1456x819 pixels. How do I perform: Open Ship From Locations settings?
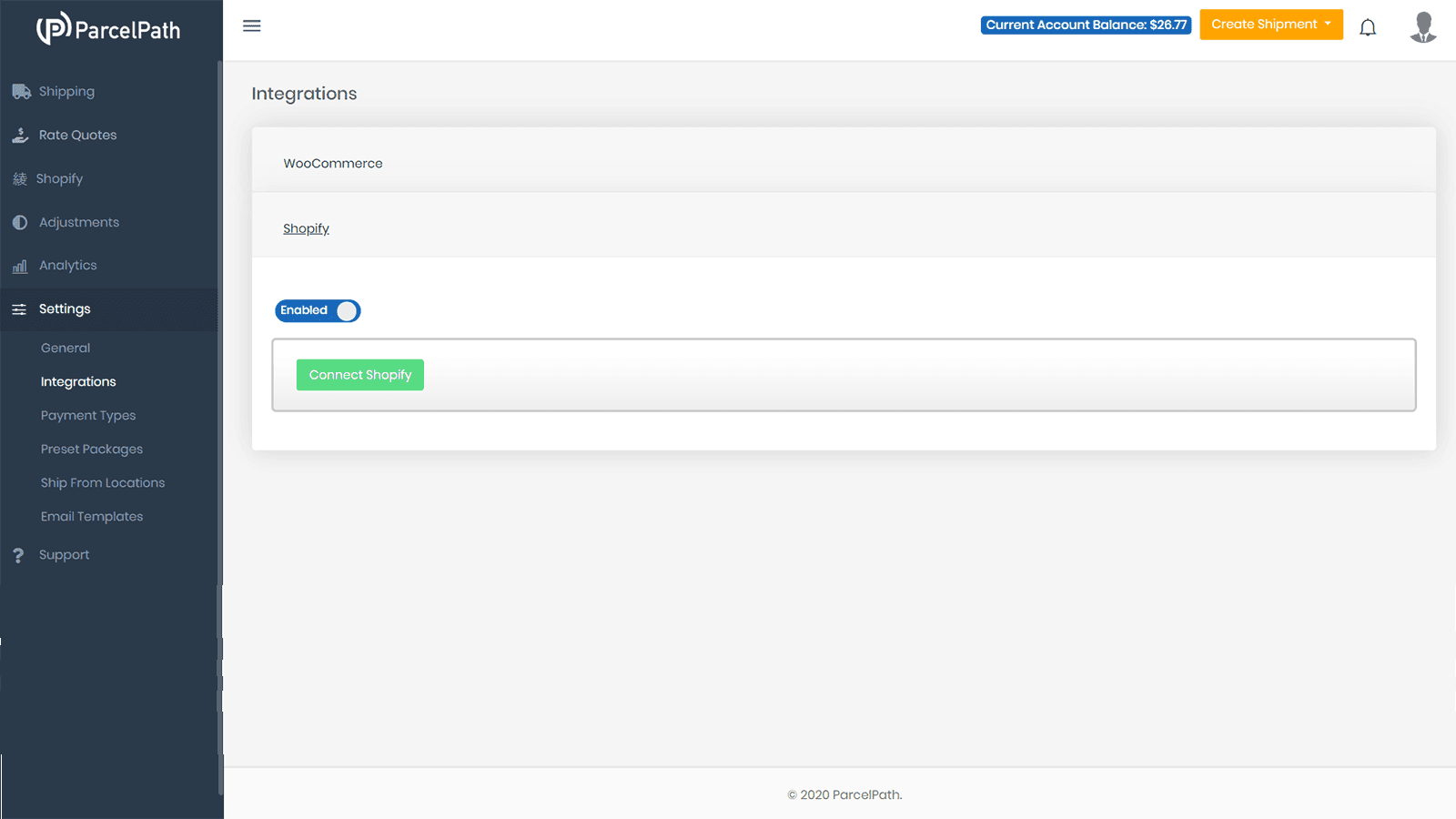pyautogui.click(x=103, y=482)
